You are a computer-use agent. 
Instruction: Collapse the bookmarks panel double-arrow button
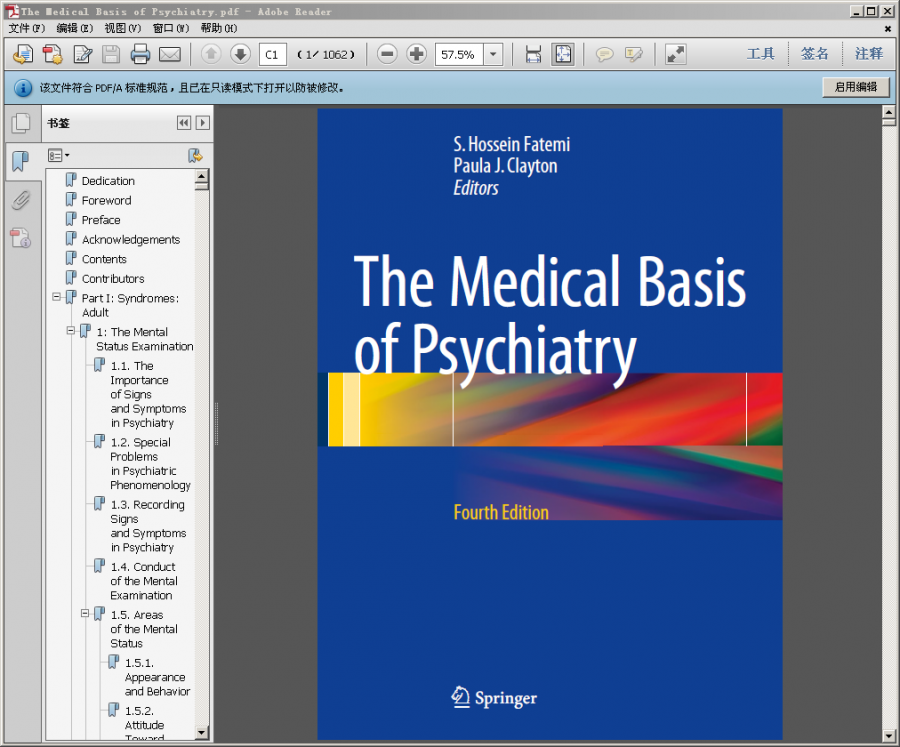click(x=184, y=123)
